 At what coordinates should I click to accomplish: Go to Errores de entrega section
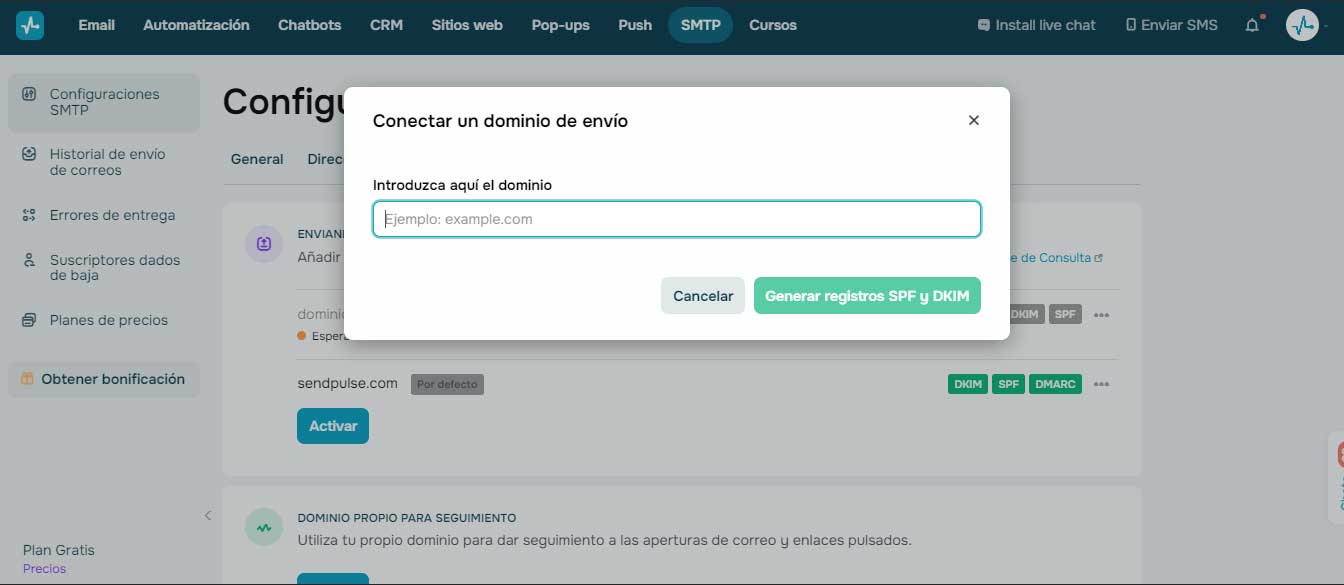coord(111,215)
